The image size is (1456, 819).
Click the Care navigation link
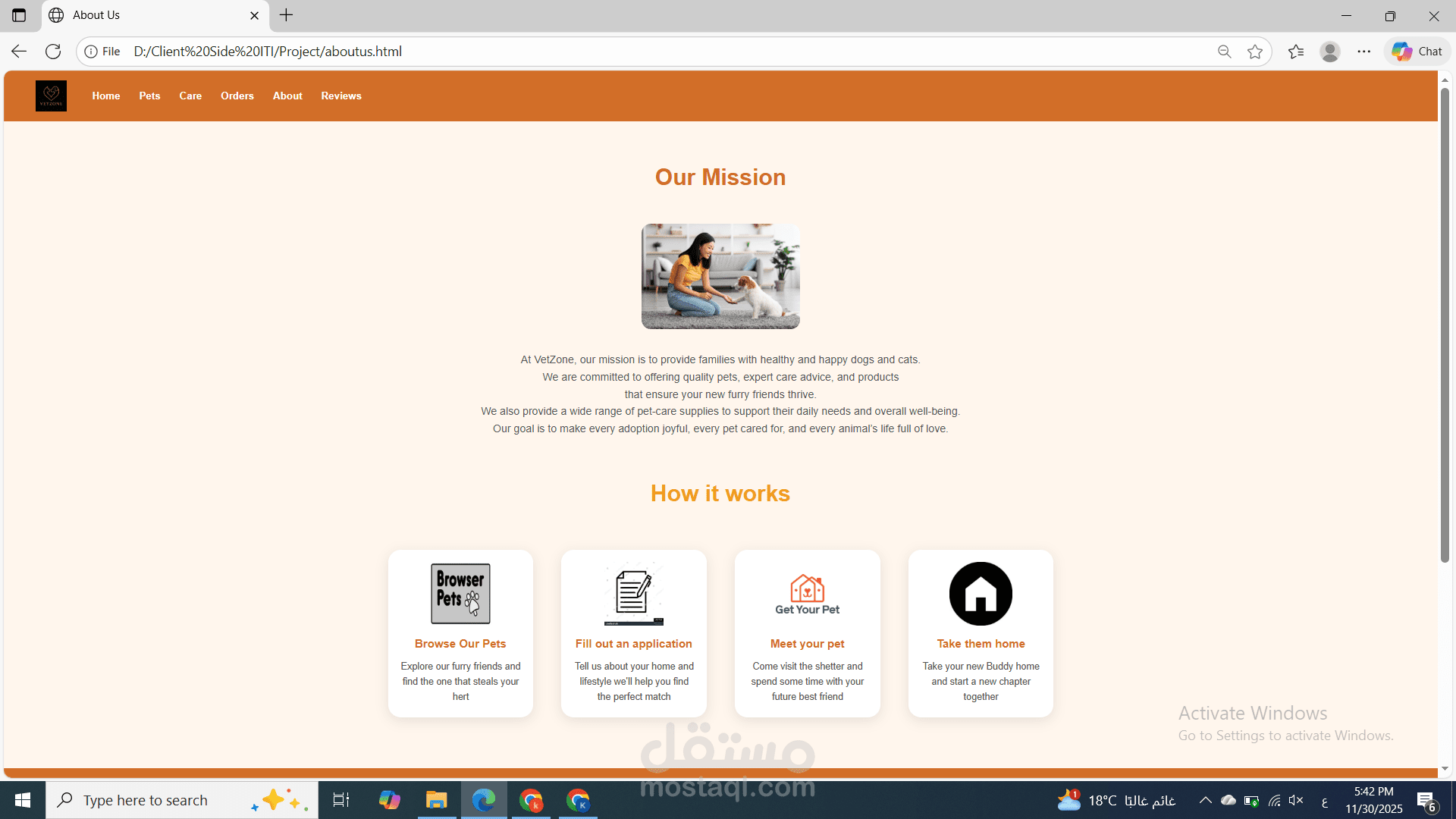190,96
